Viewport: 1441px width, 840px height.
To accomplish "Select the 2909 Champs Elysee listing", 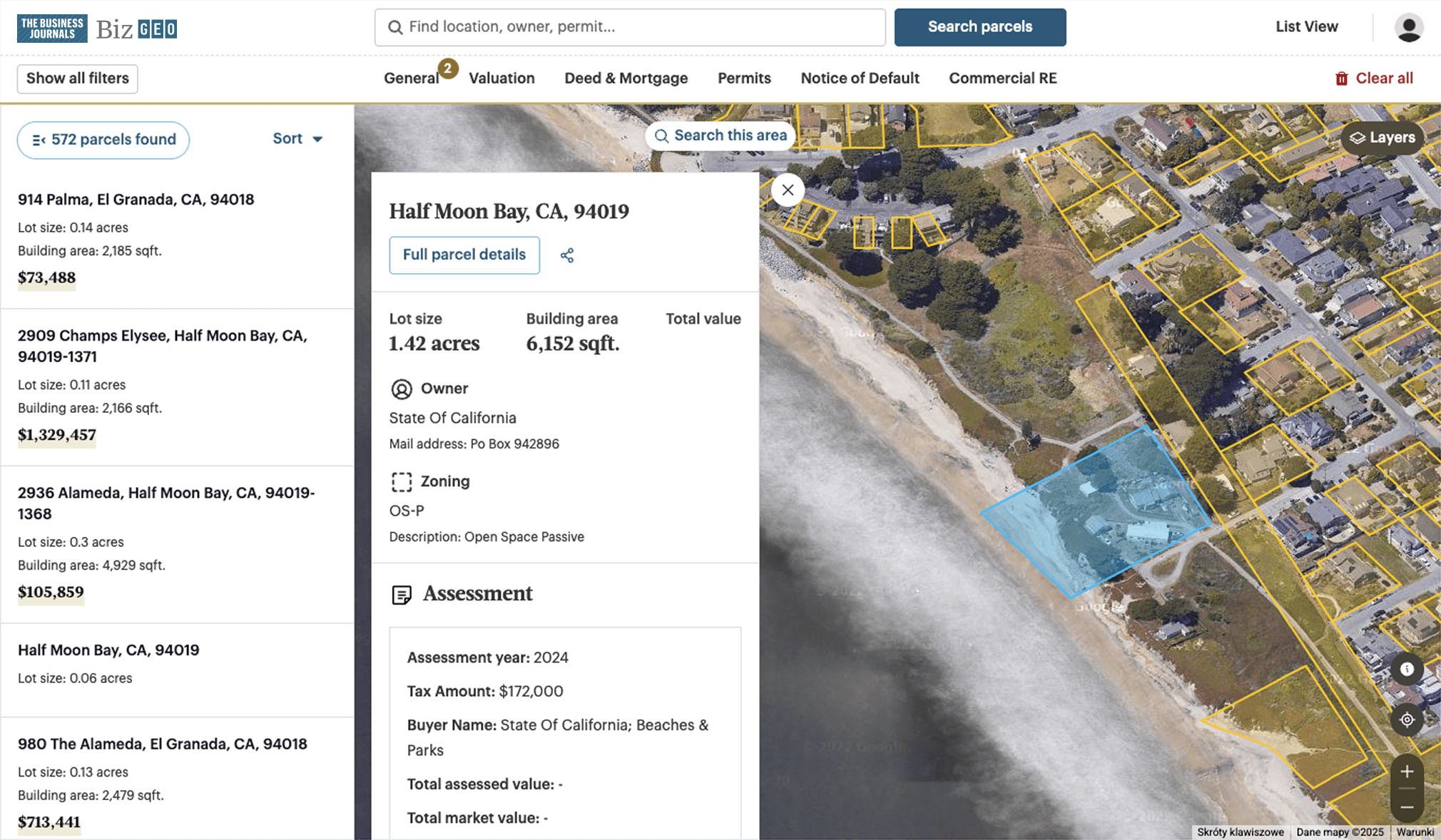I will (177, 387).
